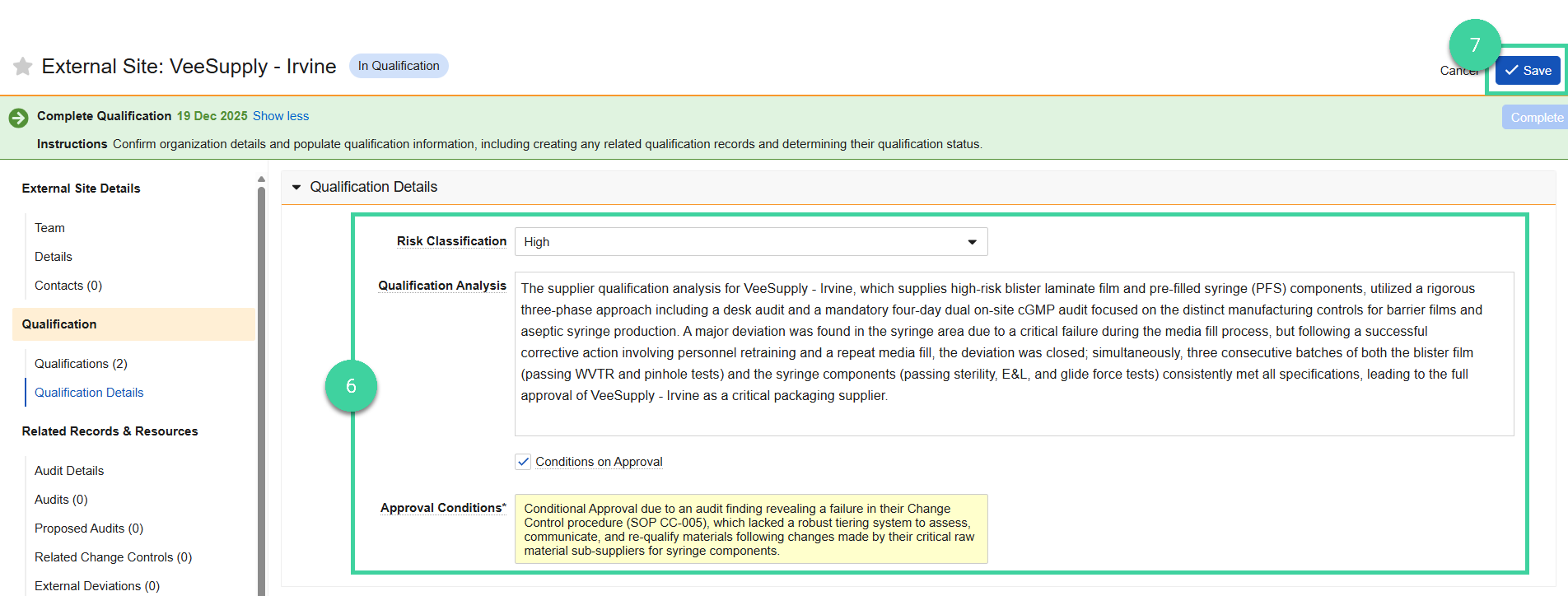Navigate to Audit Details section

coord(69,471)
